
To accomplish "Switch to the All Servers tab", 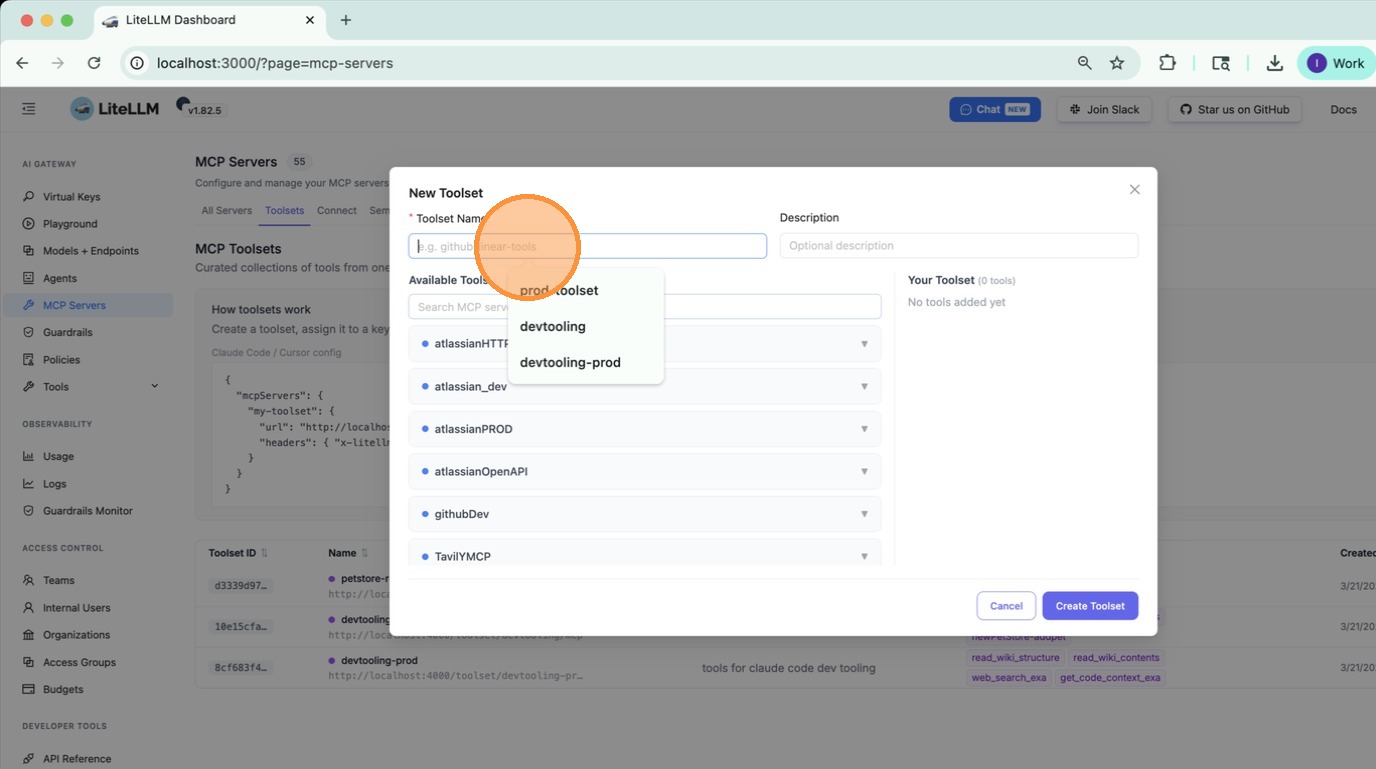I will click(x=227, y=211).
